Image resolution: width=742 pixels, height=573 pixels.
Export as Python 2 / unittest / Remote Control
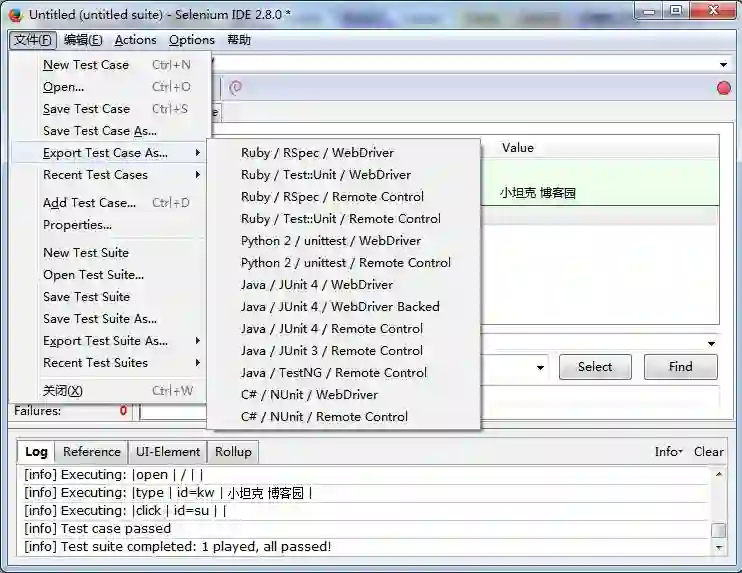(344, 263)
